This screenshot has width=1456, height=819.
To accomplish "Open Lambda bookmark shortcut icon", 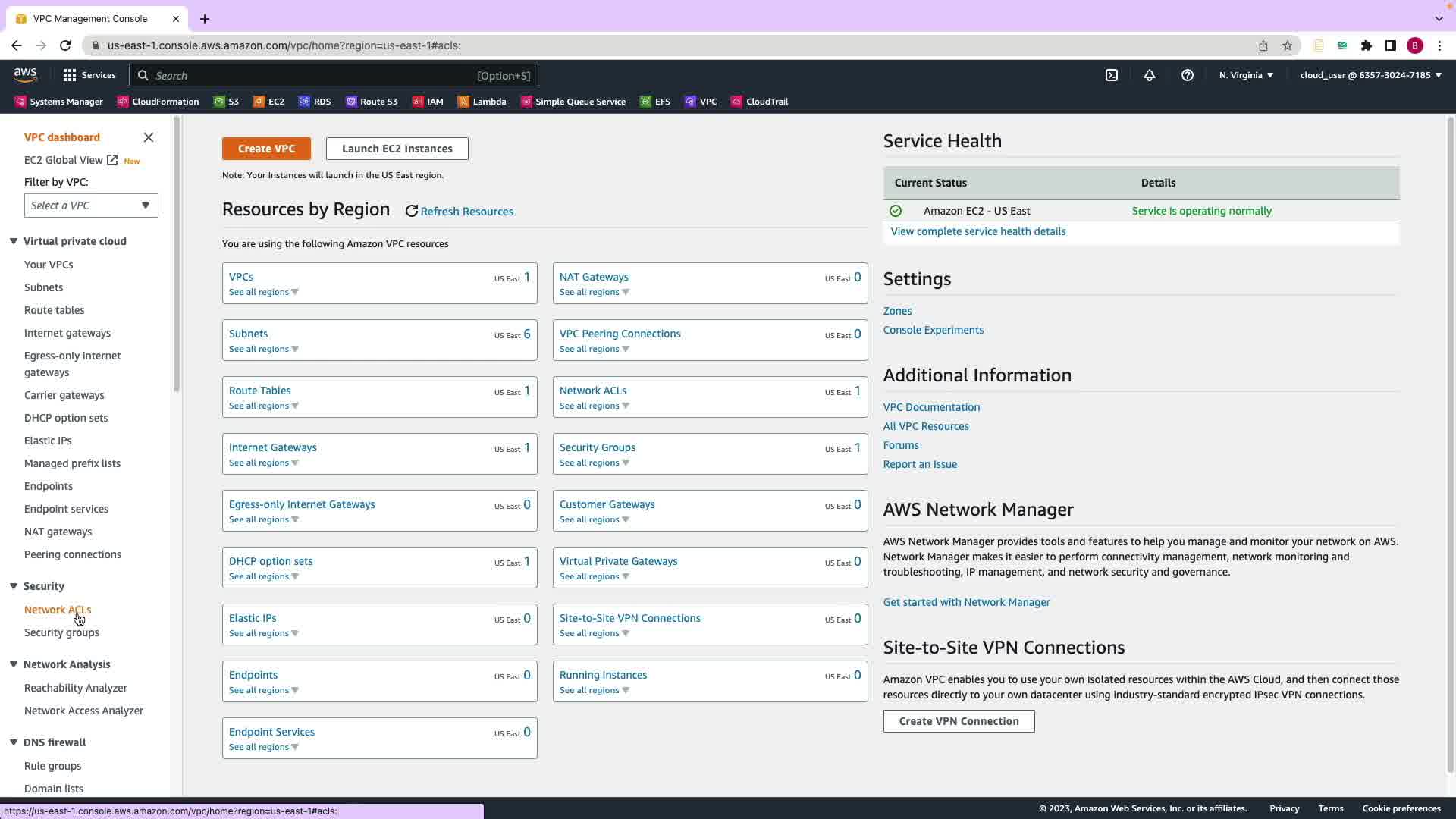I will pyautogui.click(x=463, y=102).
